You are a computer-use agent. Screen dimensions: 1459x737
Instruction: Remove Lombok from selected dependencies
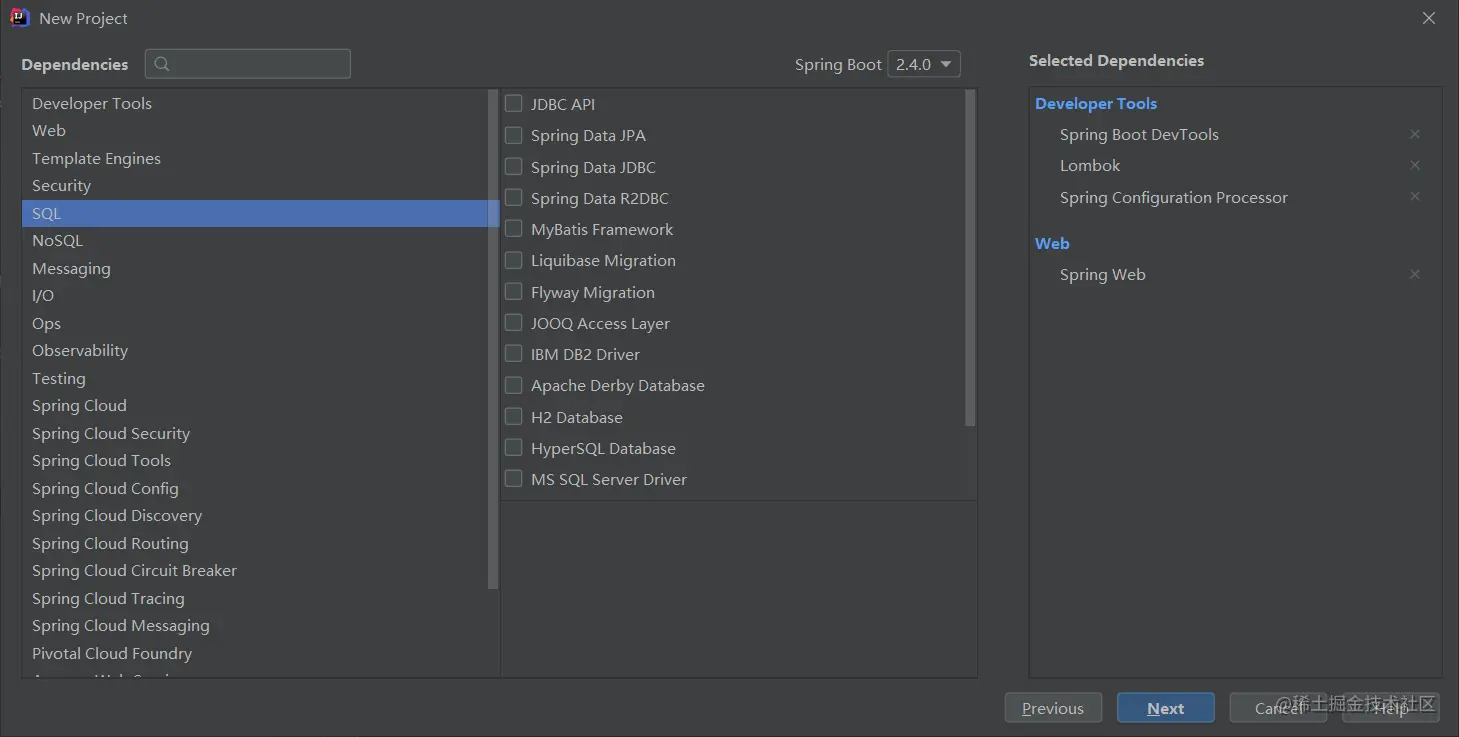click(x=1414, y=165)
